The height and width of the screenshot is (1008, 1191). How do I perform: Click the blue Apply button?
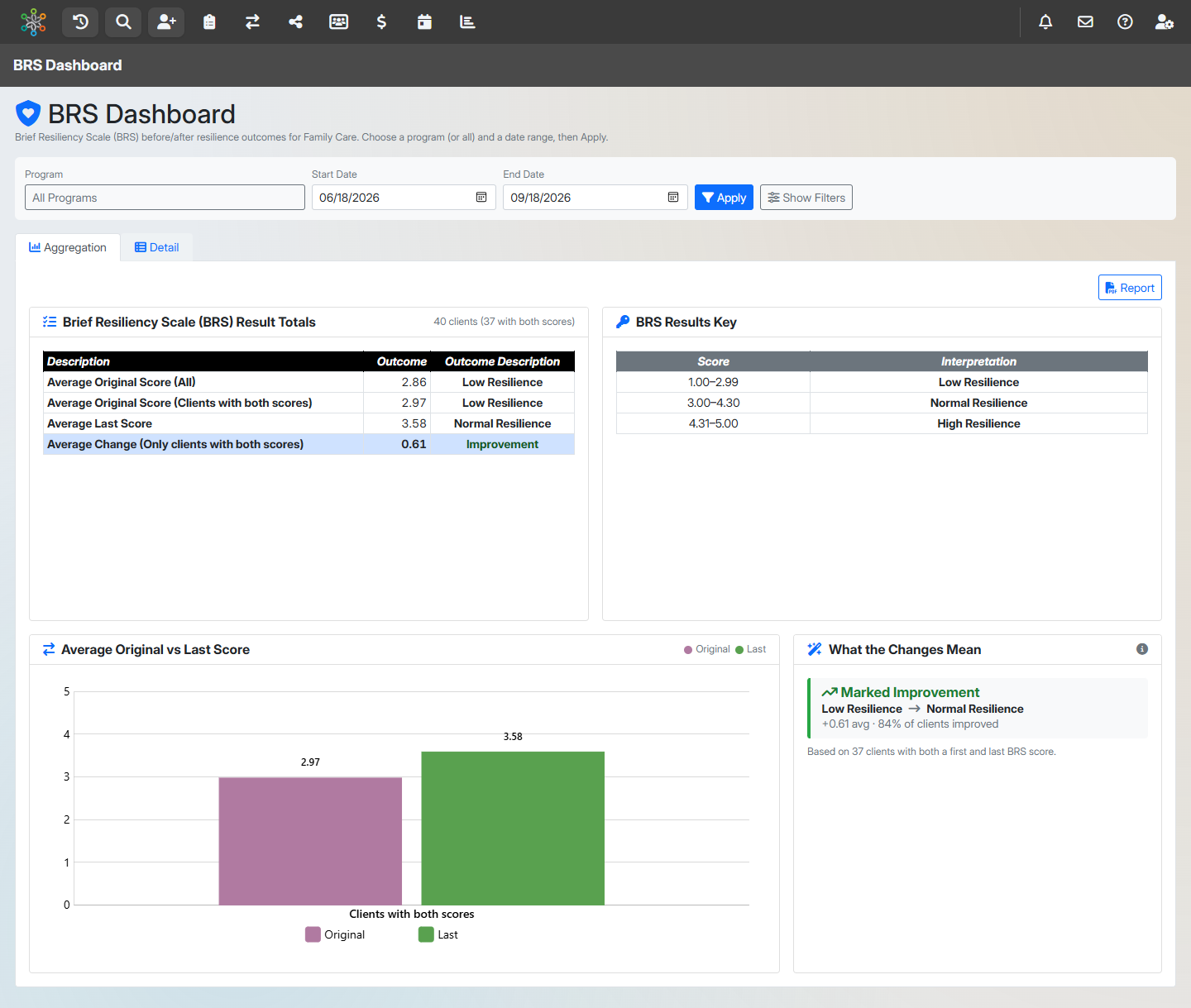(x=724, y=198)
